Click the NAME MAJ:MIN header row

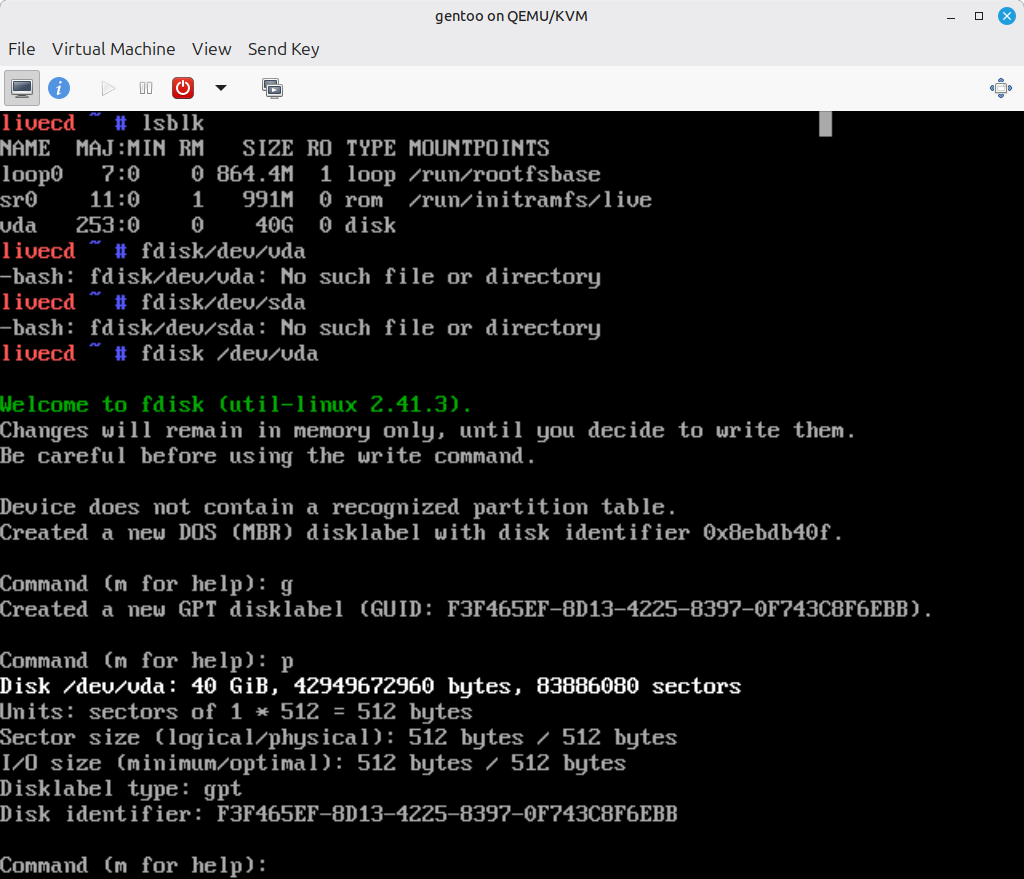point(275,148)
